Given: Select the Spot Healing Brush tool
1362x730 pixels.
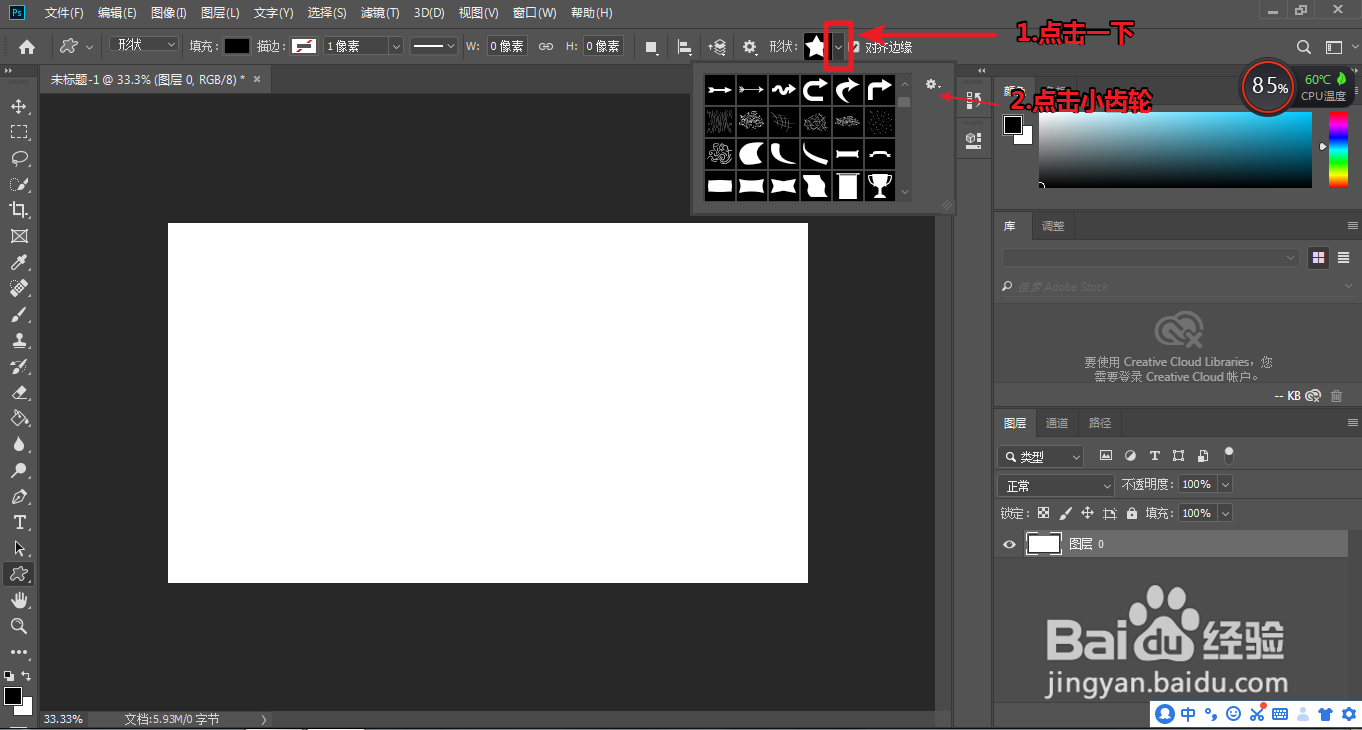Looking at the screenshot, I should tap(18, 288).
